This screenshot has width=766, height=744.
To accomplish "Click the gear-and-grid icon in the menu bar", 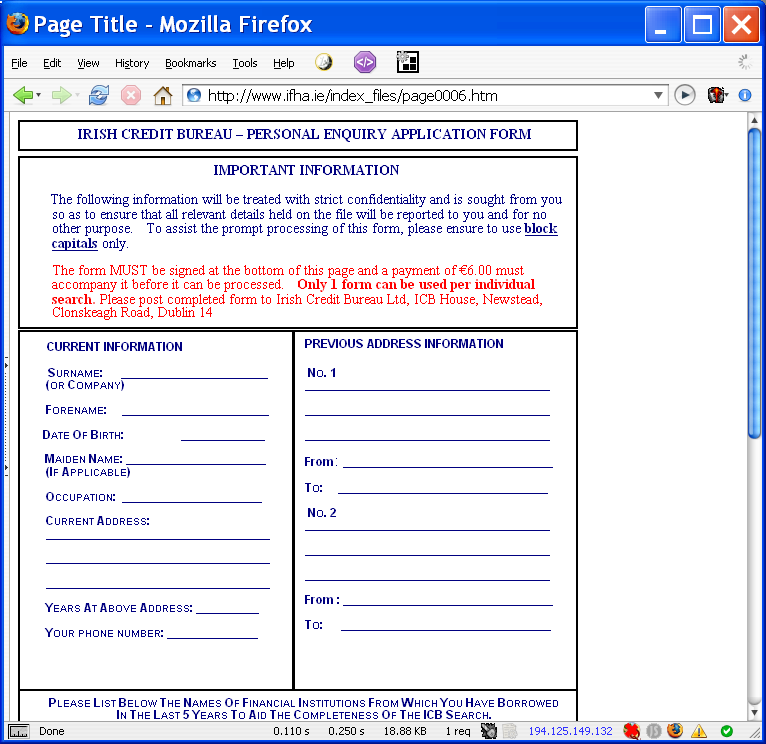I will [x=407, y=62].
